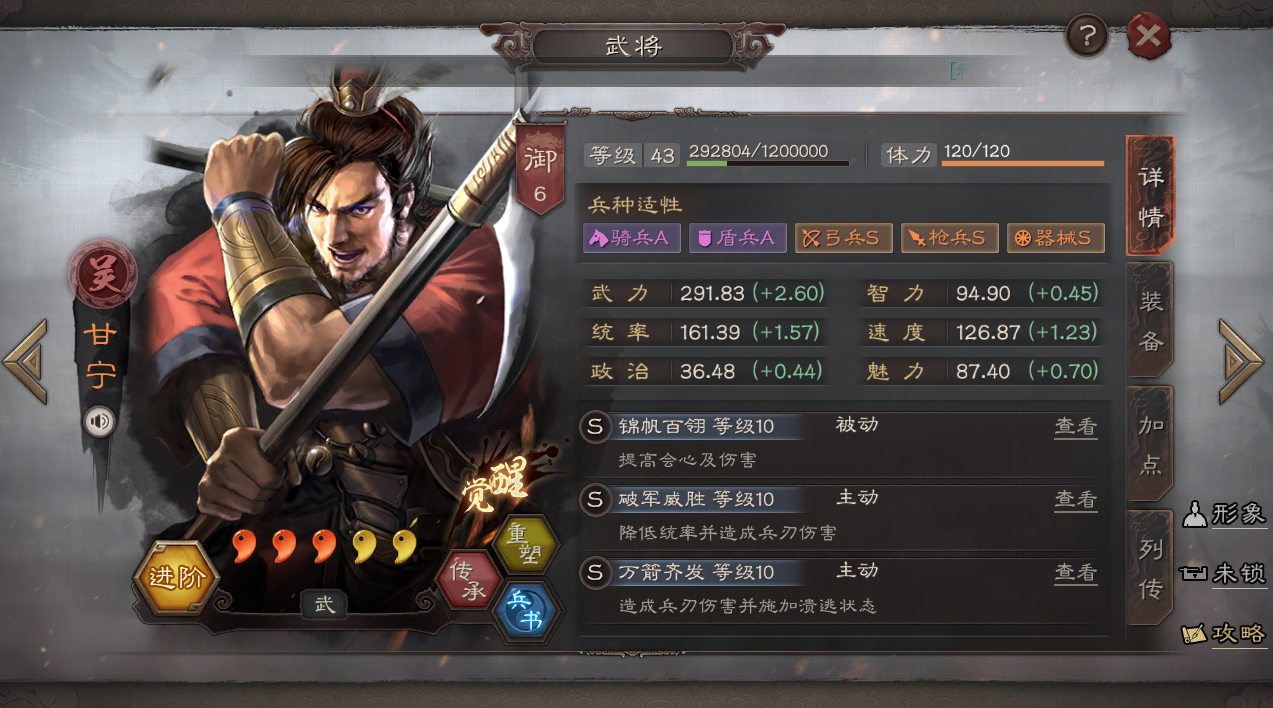Click the question mark help icon
The height and width of the screenshot is (708, 1273).
click(x=1087, y=38)
